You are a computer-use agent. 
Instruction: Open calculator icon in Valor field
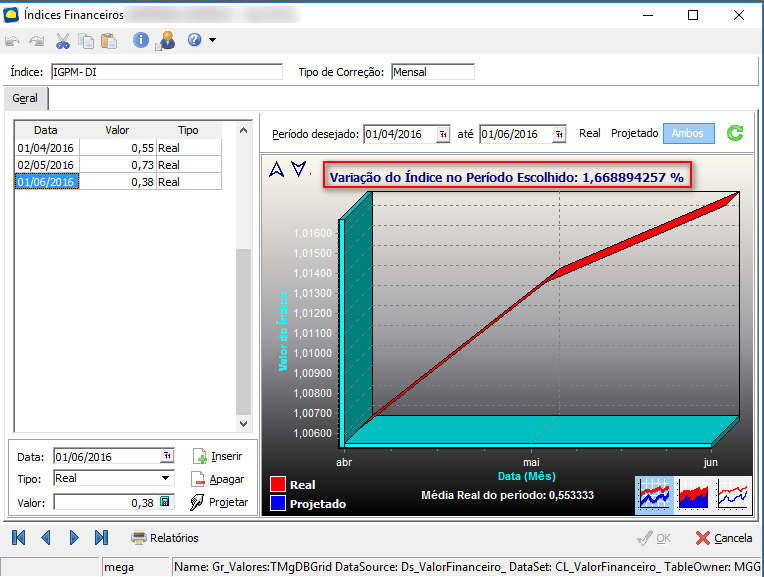[165, 501]
